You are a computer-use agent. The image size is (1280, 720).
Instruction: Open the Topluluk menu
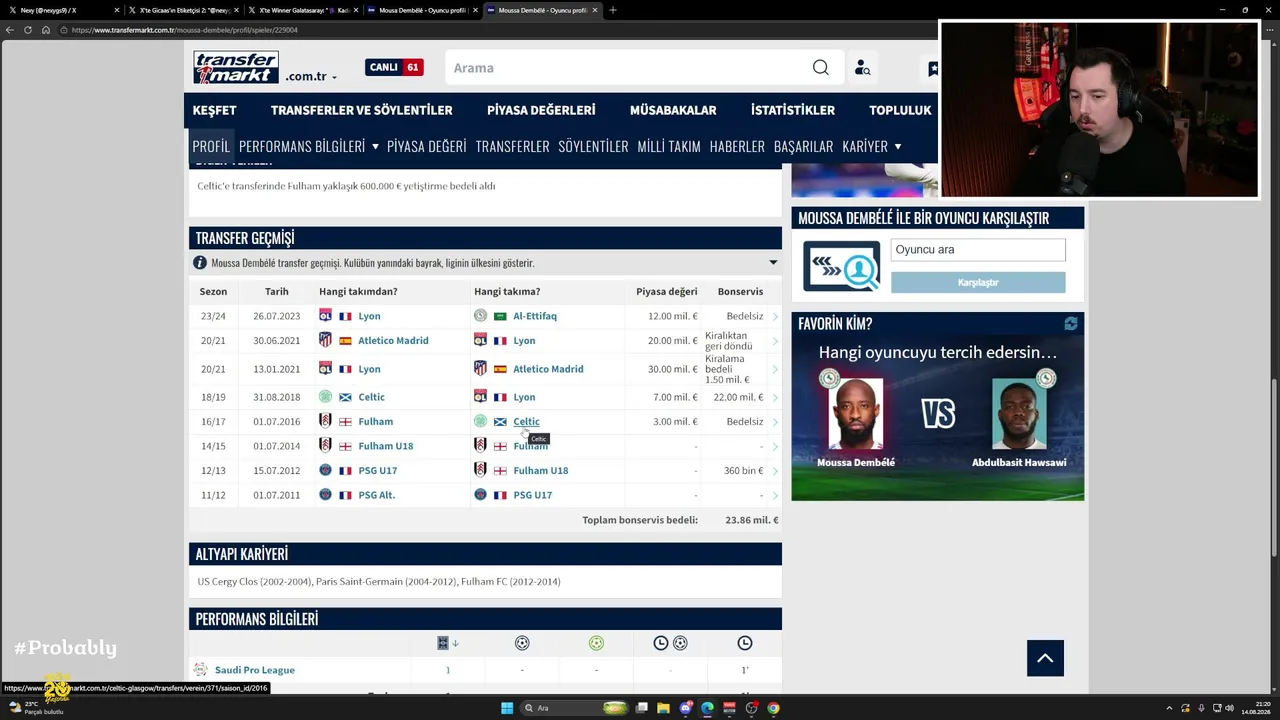900,110
